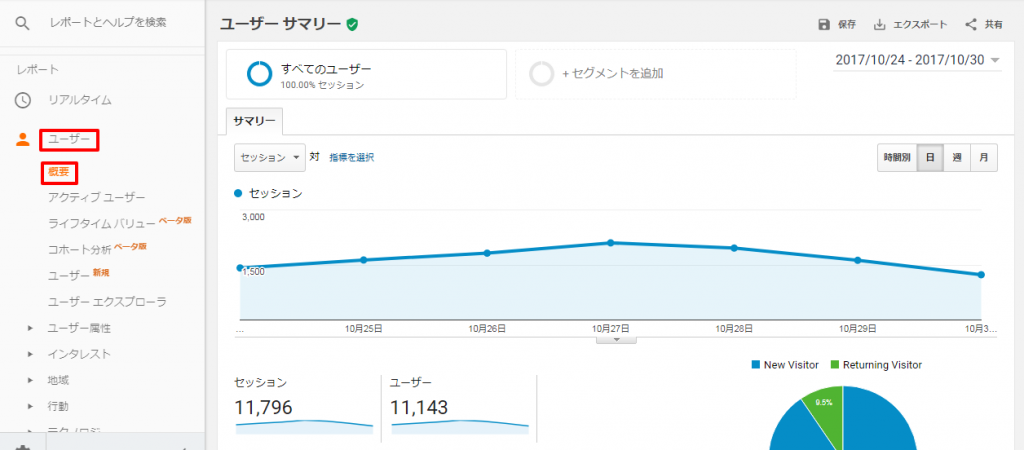1024x450 pixels.
Task: Click the 10月25日 data point on chart
Action: point(364,260)
